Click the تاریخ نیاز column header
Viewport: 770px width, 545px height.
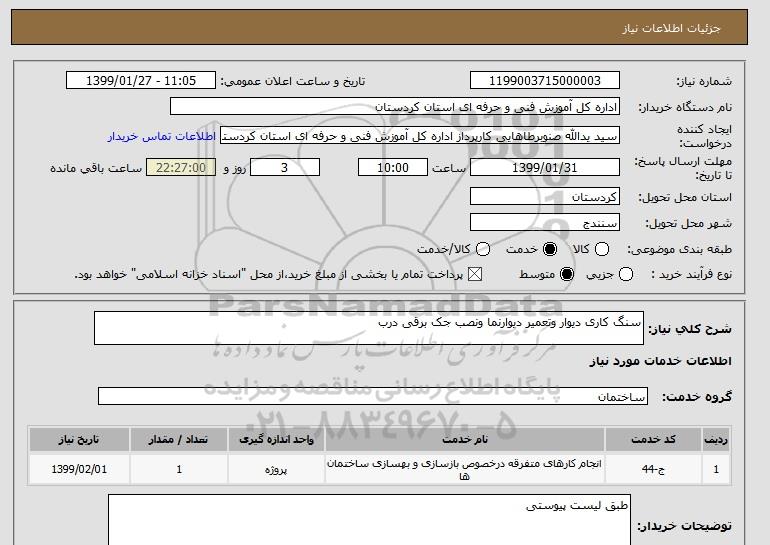[x=79, y=439]
